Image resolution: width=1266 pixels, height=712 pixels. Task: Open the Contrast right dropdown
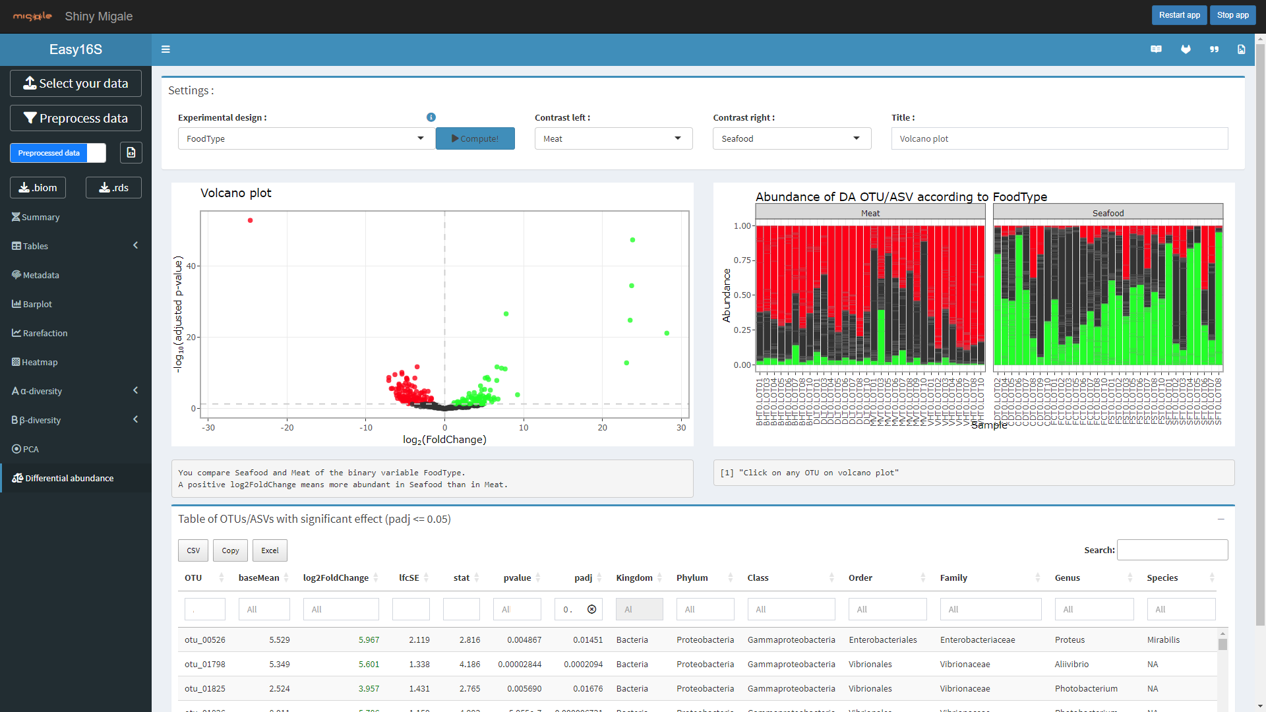tap(791, 139)
